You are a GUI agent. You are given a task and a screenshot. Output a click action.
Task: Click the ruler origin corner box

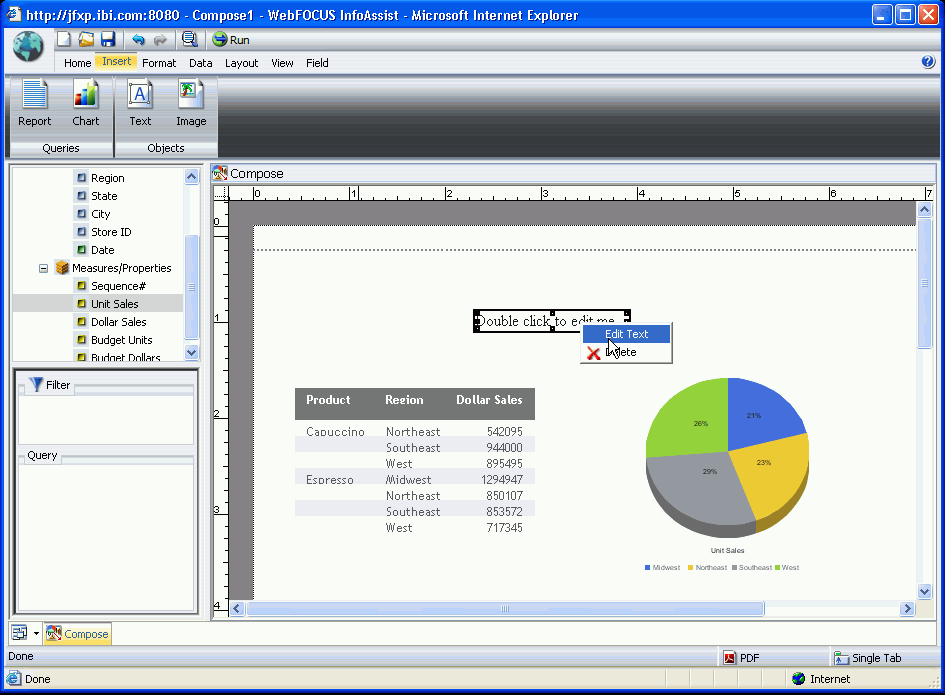(221, 193)
